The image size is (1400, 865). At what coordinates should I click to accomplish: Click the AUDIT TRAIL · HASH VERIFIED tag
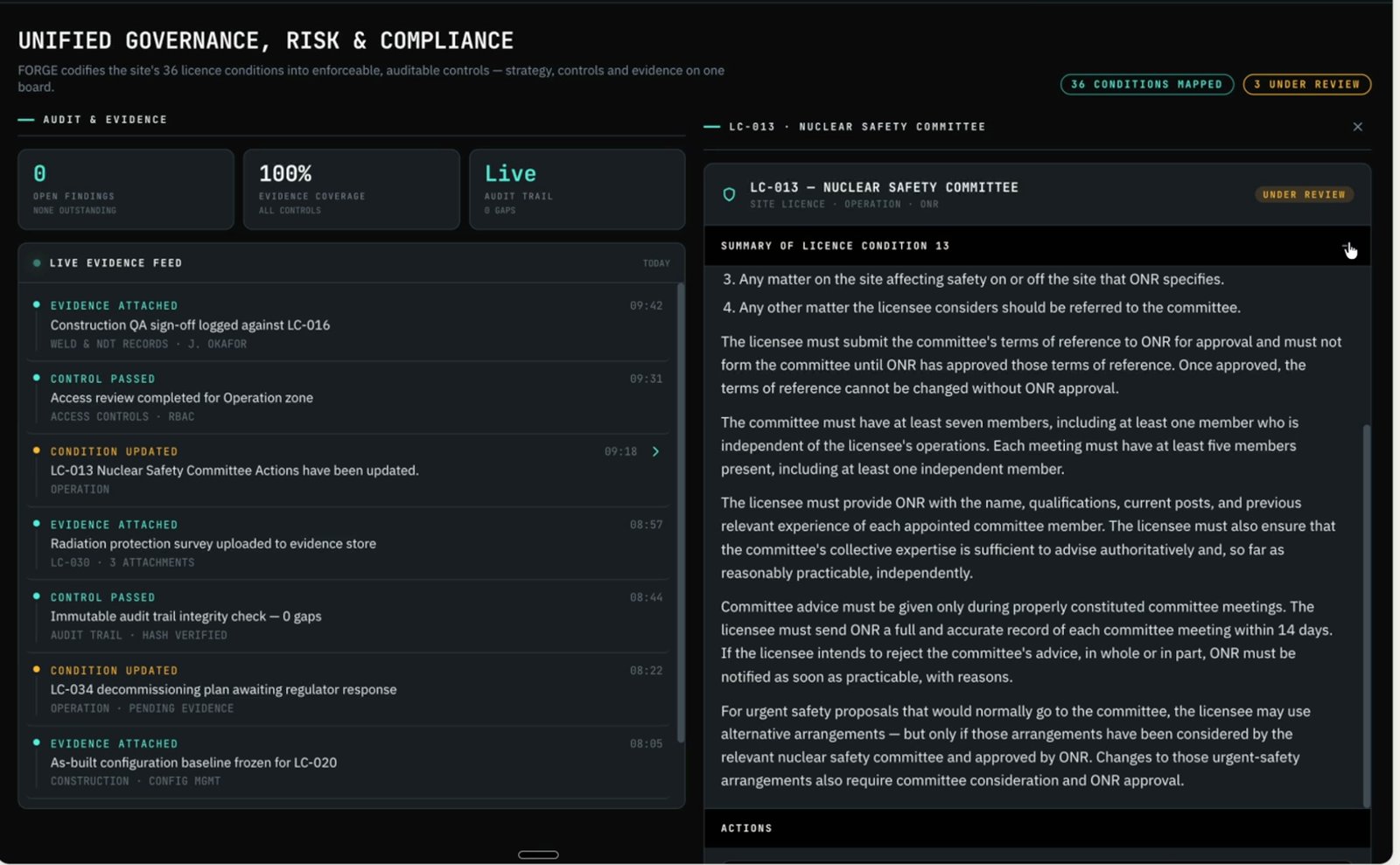[138, 635]
